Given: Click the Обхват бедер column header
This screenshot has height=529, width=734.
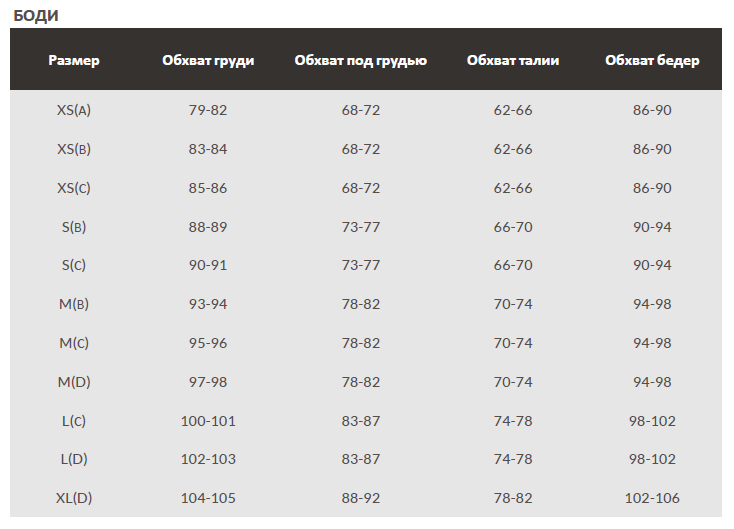Looking at the screenshot, I should click(x=652, y=60).
